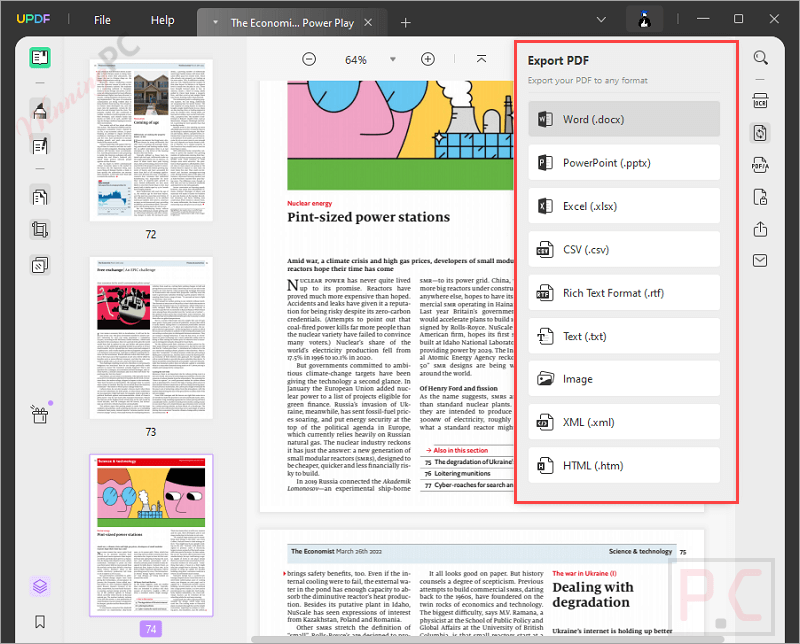
Task: Open the Protect PDF lock icon
Action: (760, 197)
